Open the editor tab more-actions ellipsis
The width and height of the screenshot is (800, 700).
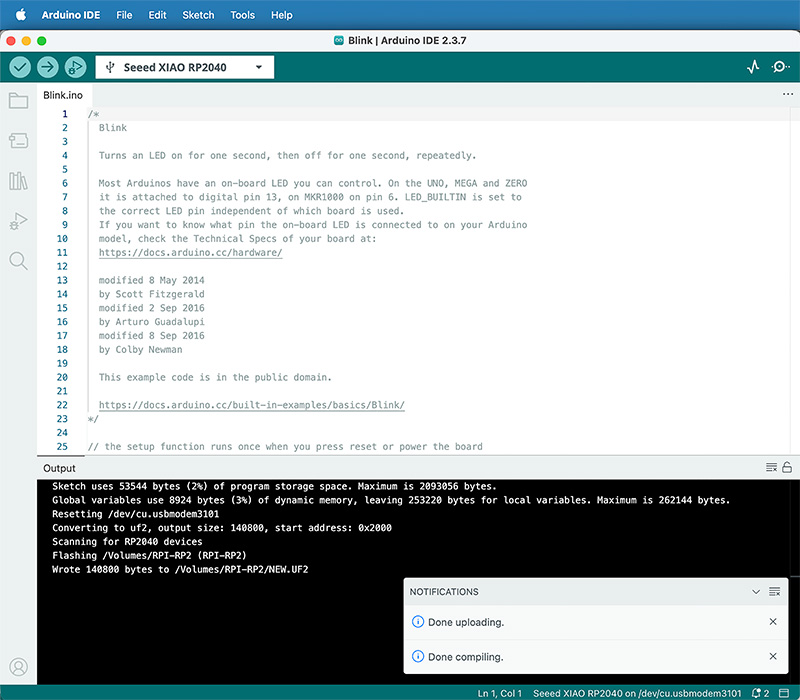(788, 94)
